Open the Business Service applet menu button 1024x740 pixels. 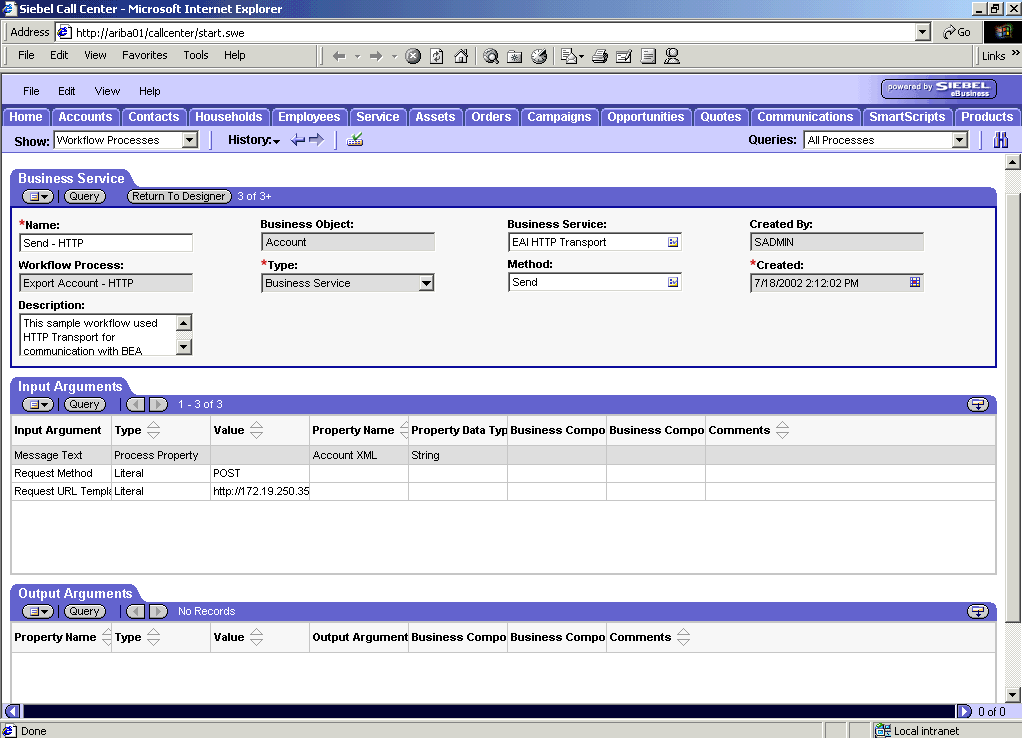pos(38,196)
